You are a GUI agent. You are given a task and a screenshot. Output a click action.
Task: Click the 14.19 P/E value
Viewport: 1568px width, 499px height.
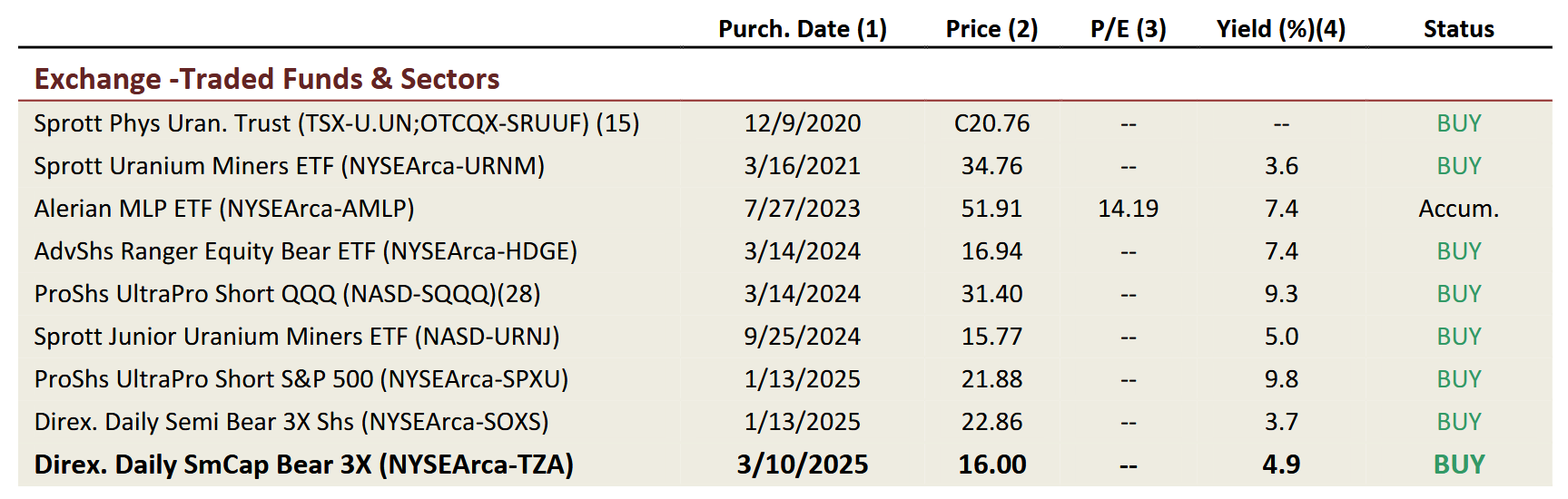tap(1128, 209)
